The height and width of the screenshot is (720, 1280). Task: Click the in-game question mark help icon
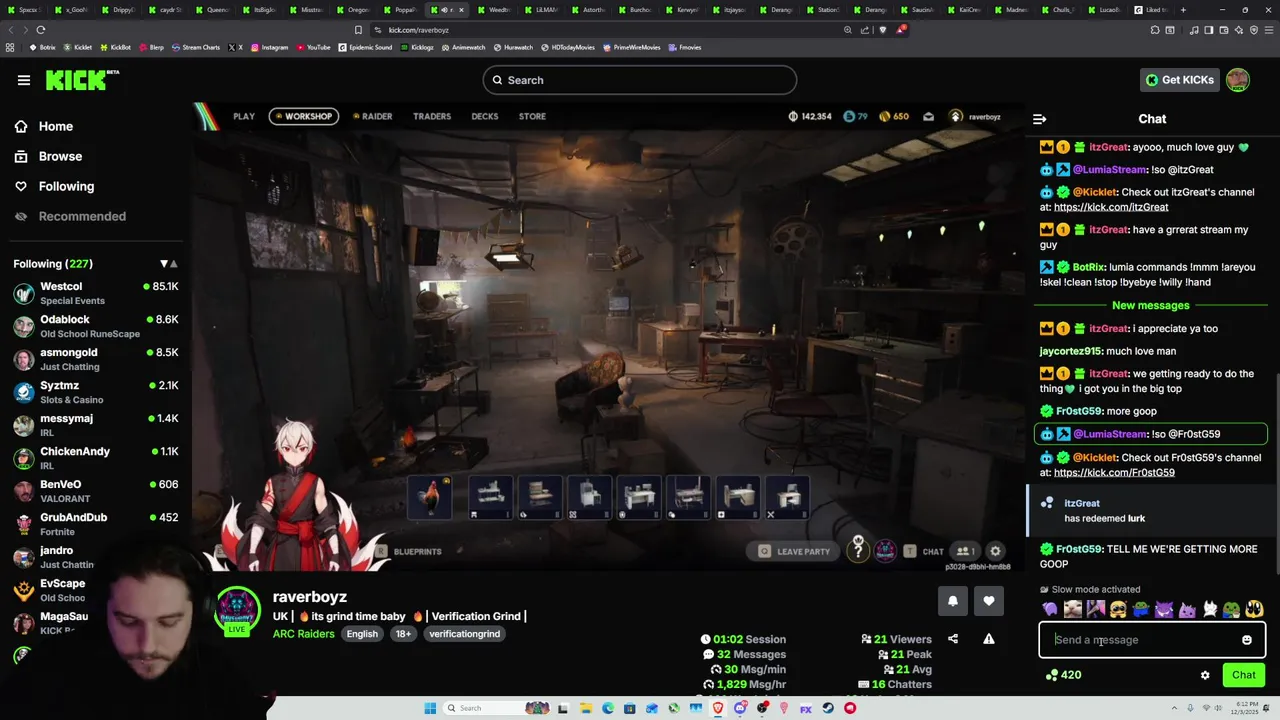click(x=858, y=550)
